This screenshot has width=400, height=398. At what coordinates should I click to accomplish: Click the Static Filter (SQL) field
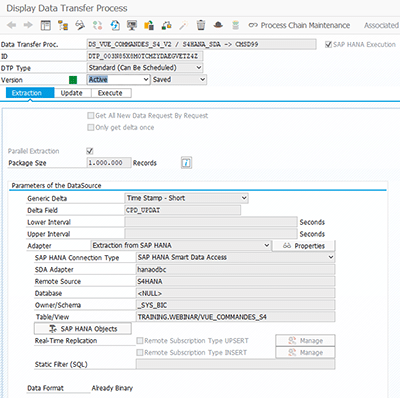(x=235, y=364)
